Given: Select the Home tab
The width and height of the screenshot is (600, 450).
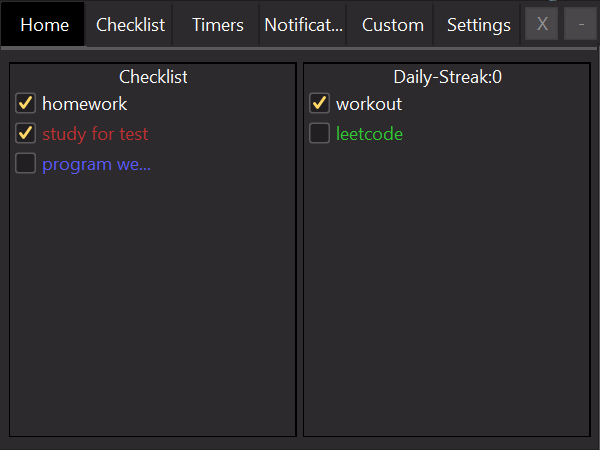Looking at the screenshot, I should click(x=44, y=25).
